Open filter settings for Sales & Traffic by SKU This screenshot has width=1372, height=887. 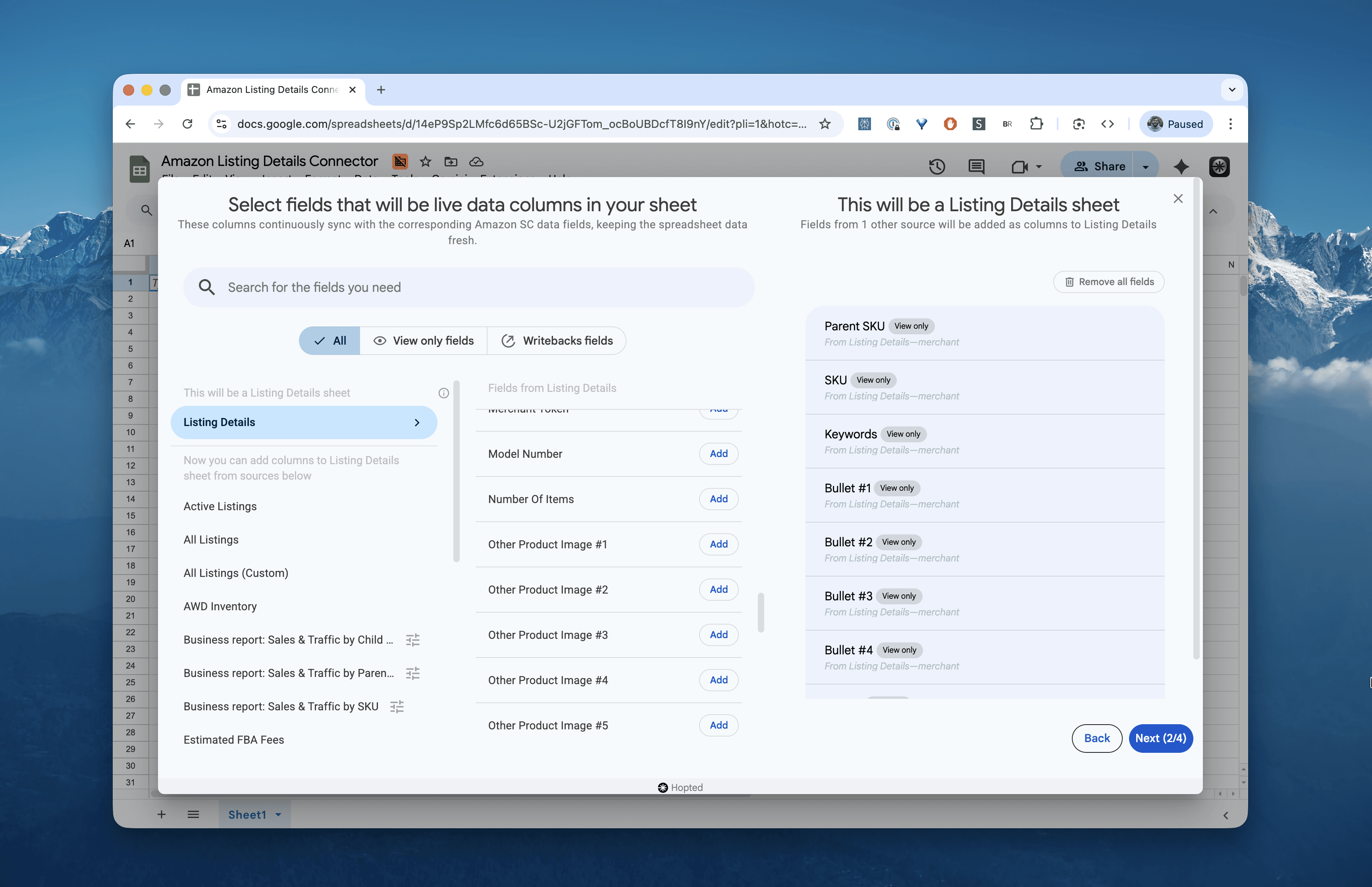tap(397, 706)
